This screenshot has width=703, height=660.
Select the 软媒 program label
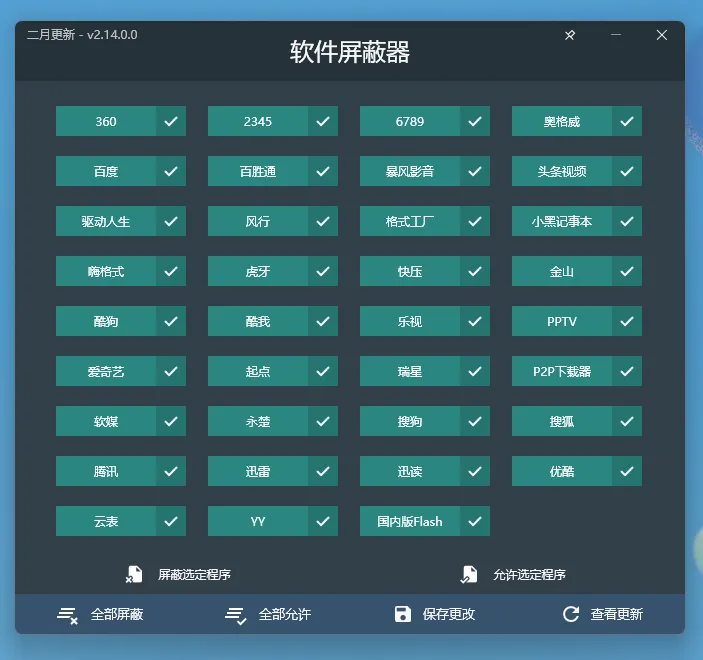[x=106, y=421]
